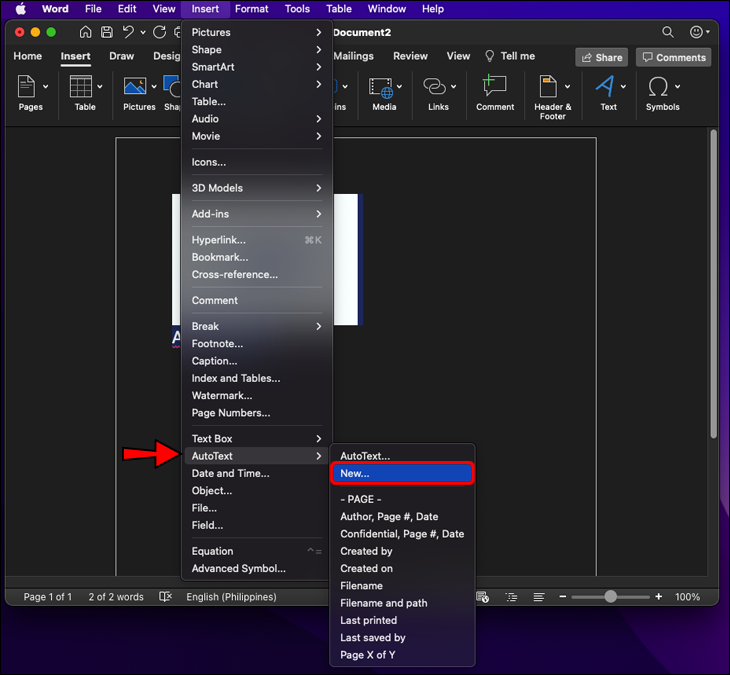
Task: Click the Media ribbon icon
Action: pyautogui.click(x=381, y=87)
